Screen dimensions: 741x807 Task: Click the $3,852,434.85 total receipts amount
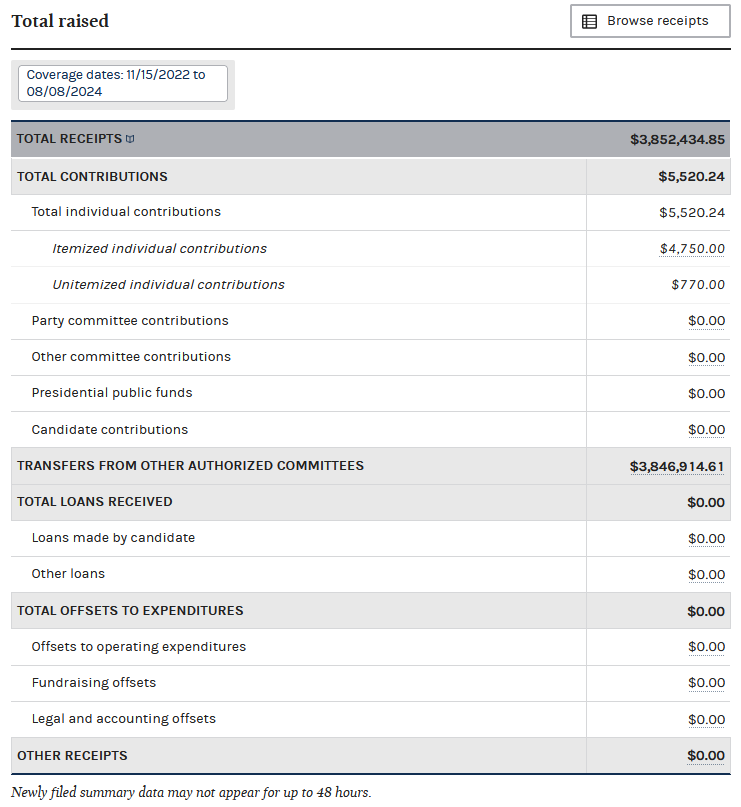coord(677,139)
